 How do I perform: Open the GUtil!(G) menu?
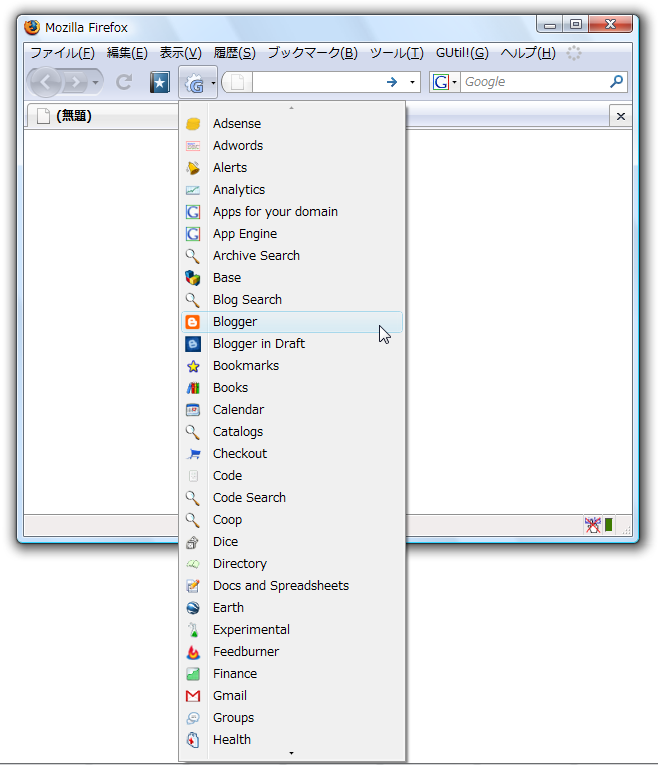pos(462,53)
